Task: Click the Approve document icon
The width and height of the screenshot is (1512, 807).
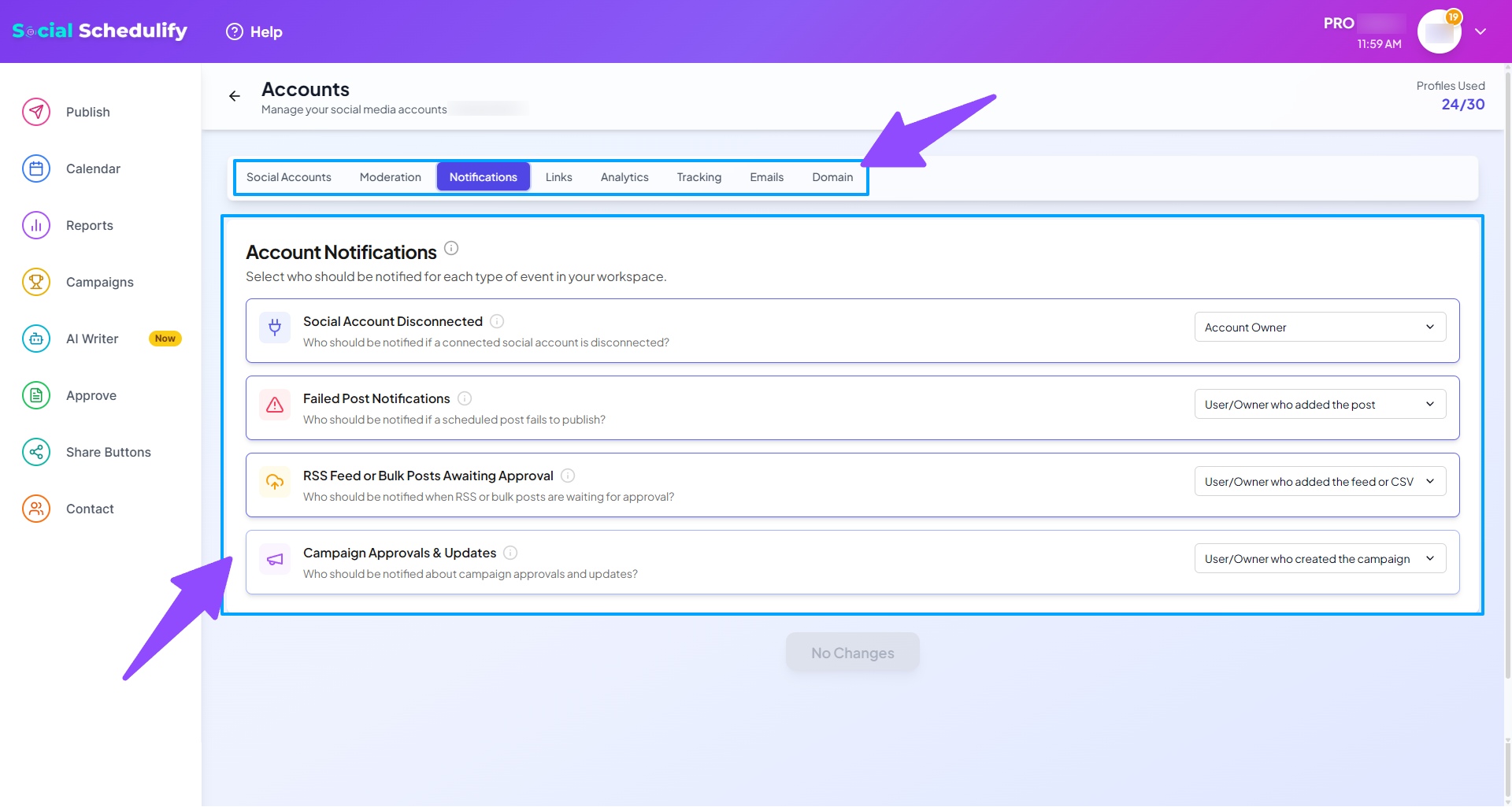Action: 36,395
